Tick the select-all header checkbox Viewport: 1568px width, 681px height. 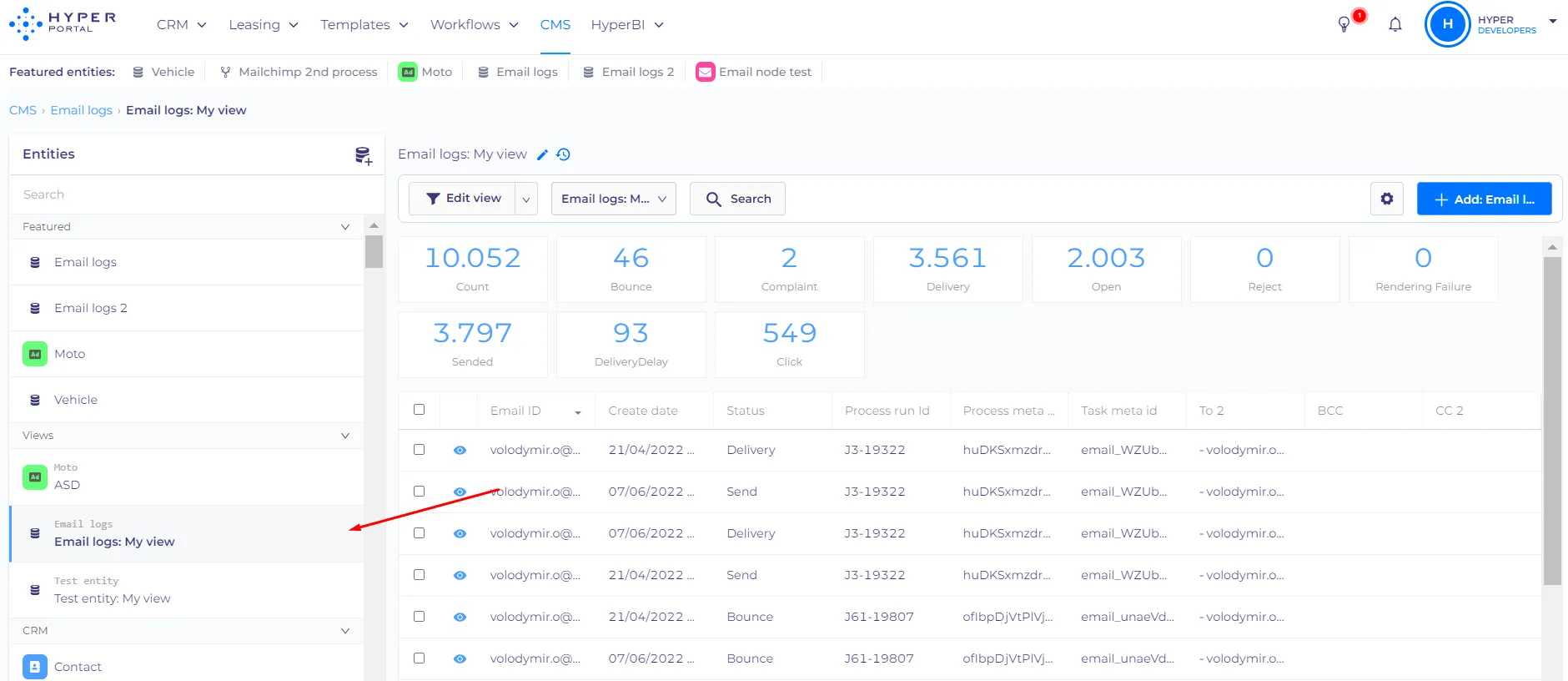tap(419, 410)
